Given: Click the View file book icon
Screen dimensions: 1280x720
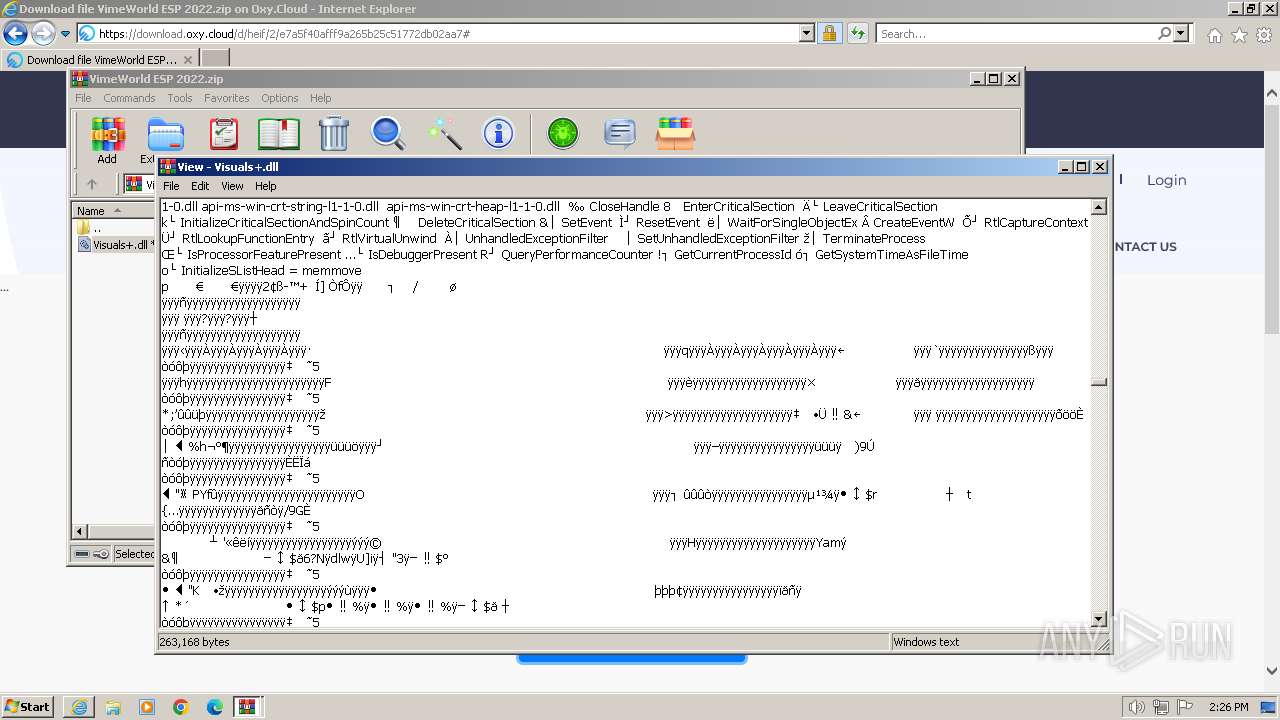Looking at the screenshot, I should pyautogui.click(x=279, y=134).
